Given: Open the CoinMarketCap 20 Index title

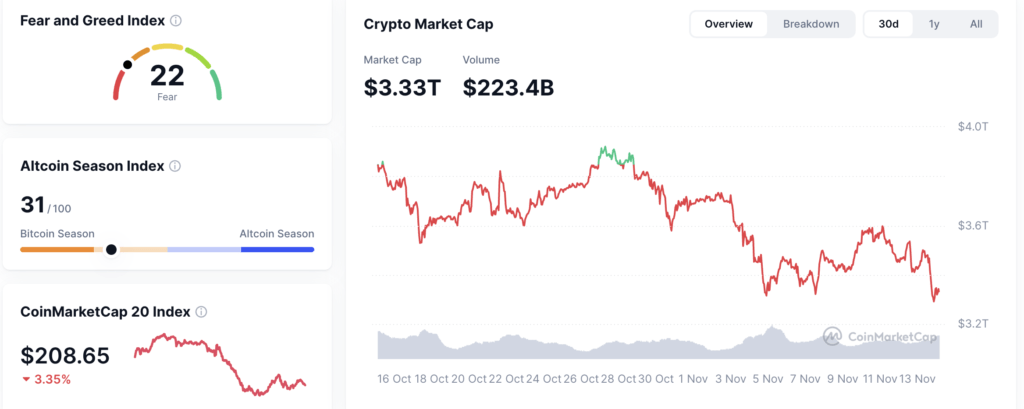Looking at the screenshot, I should pos(106,312).
